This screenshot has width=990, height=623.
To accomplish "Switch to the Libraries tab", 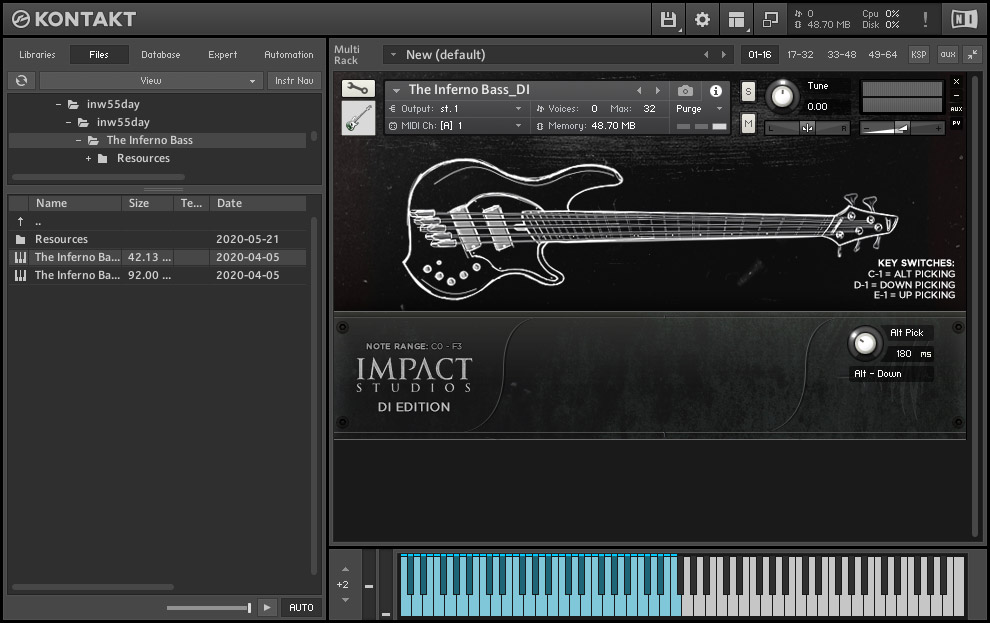I will click(x=37, y=54).
